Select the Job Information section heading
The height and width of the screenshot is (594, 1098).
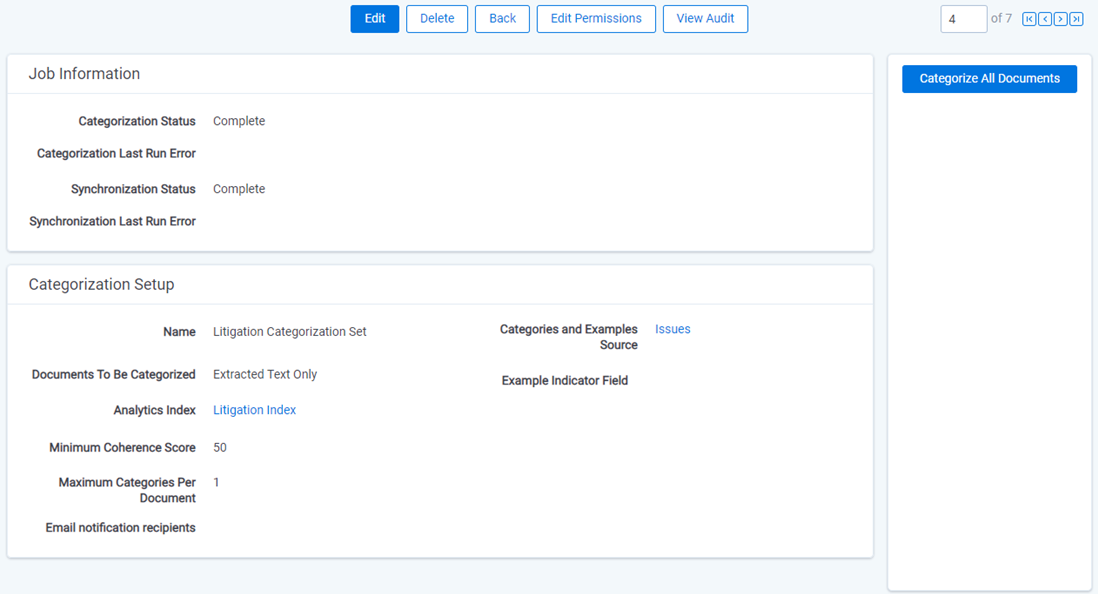(x=84, y=74)
